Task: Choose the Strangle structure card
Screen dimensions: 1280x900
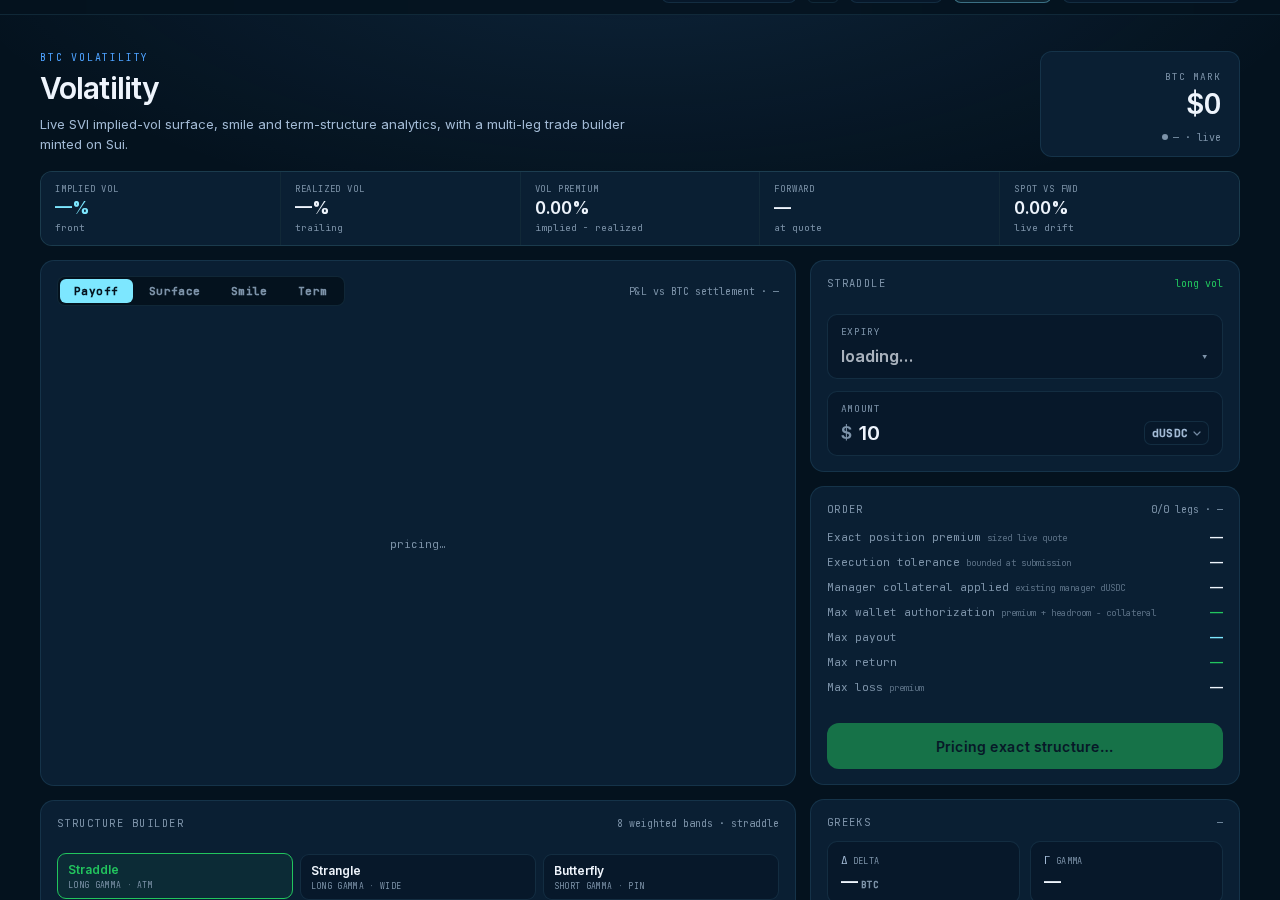Action: point(418,876)
